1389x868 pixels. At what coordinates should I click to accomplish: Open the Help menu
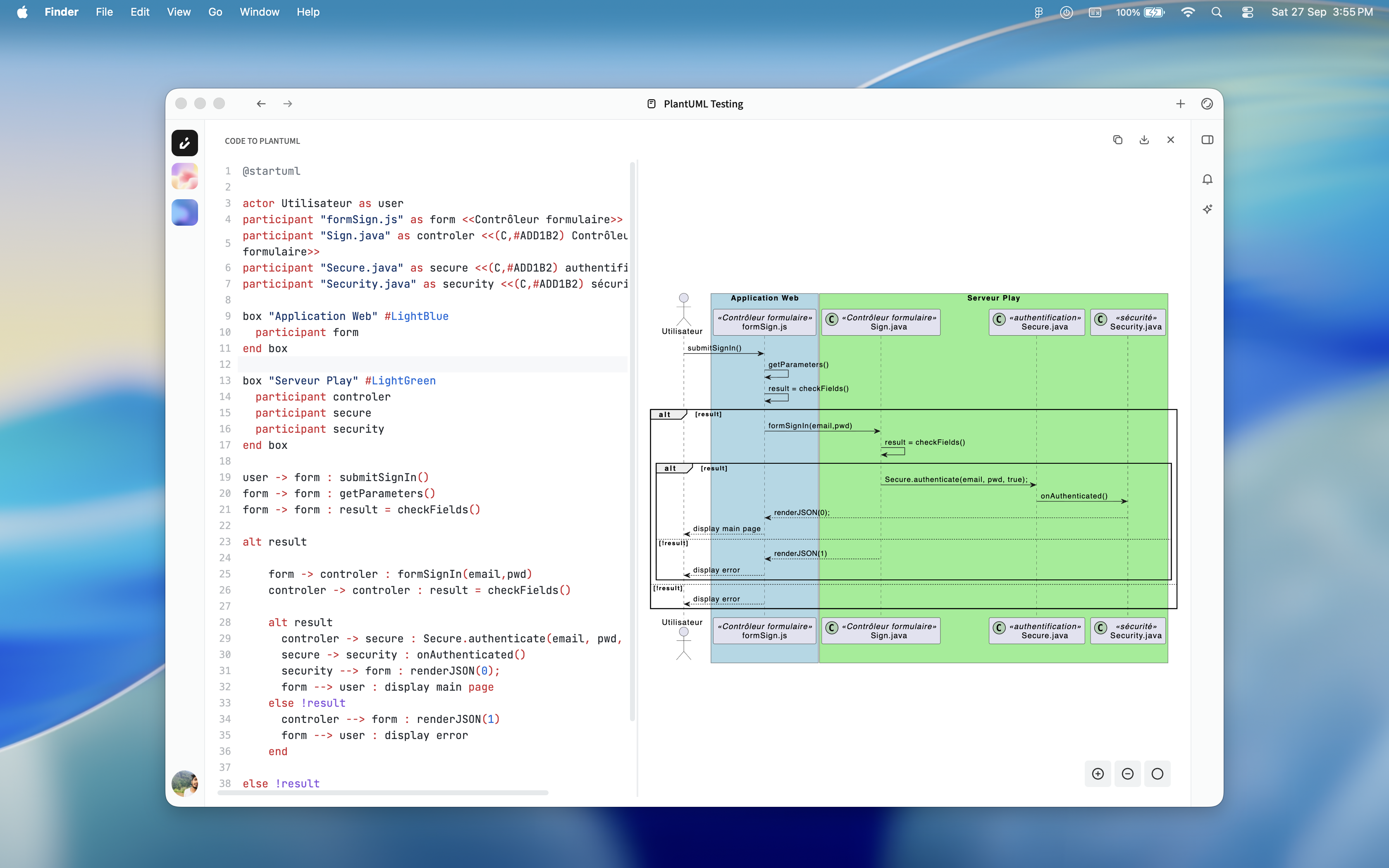[308, 12]
